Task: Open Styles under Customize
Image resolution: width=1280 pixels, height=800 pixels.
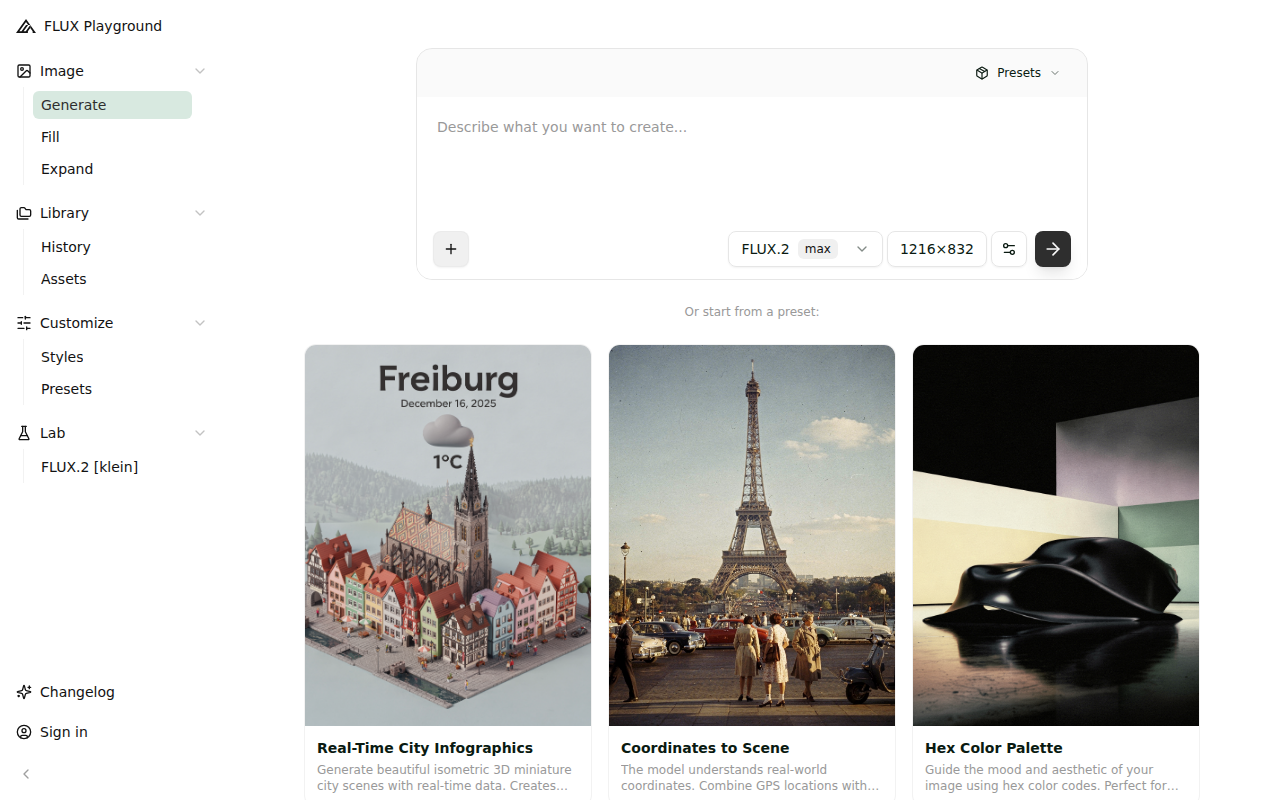Action: pos(112,357)
